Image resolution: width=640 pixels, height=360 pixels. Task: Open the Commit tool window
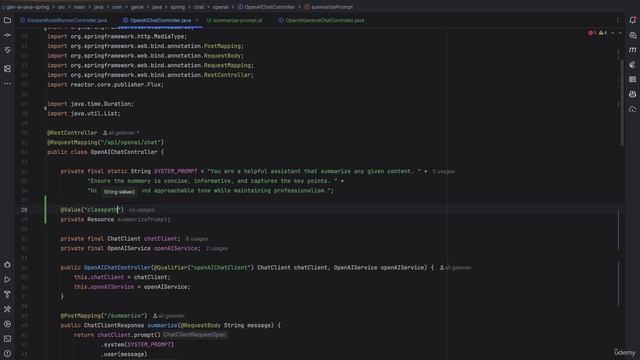click(7, 35)
